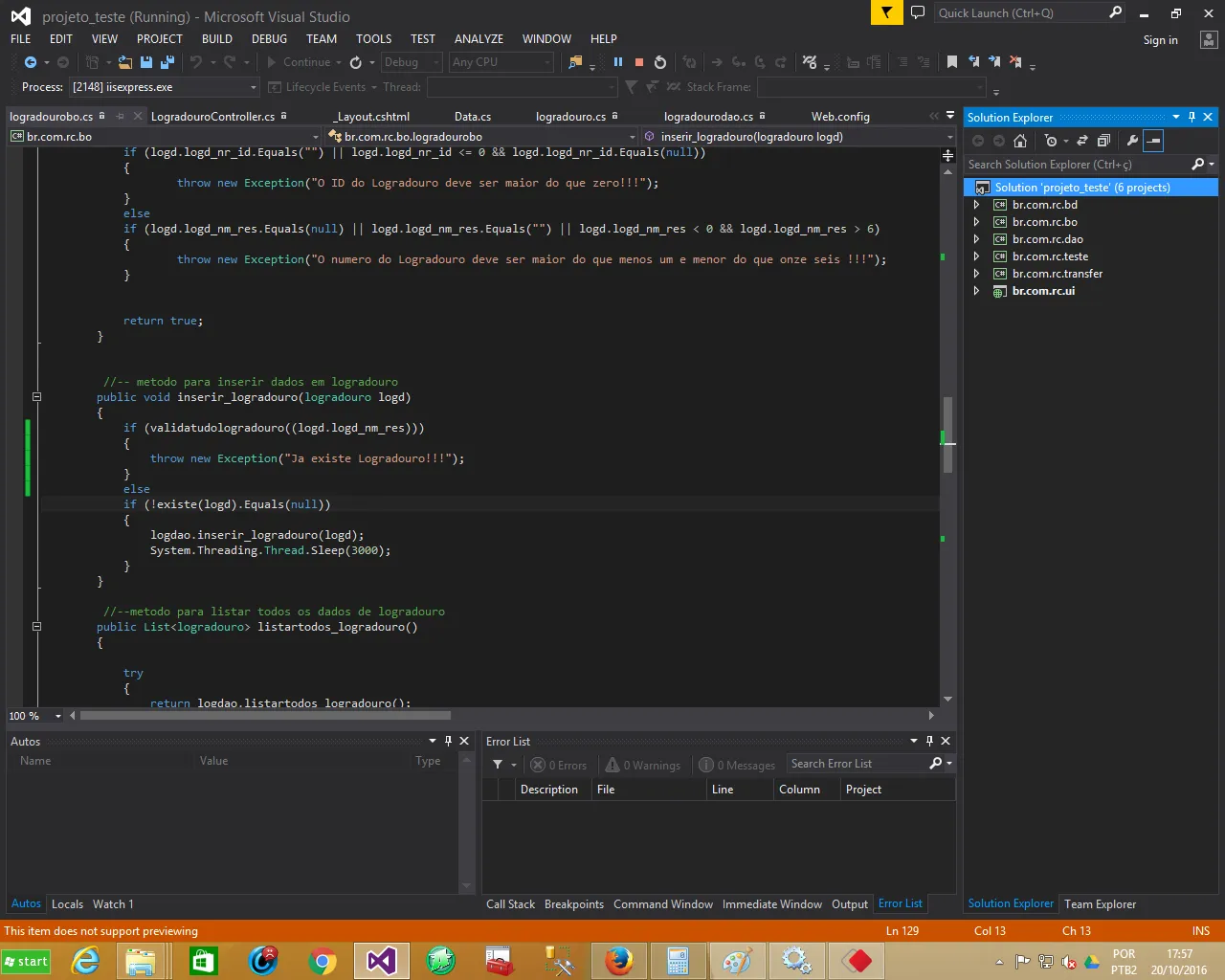Click Sign in link
Image resolution: width=1225 pixels, height=980 pixels.
click(1160, 40)
